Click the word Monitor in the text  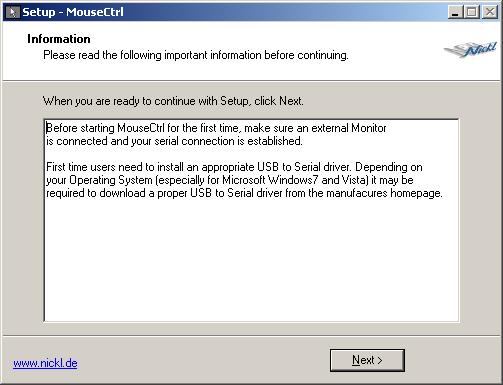(369, 128)
